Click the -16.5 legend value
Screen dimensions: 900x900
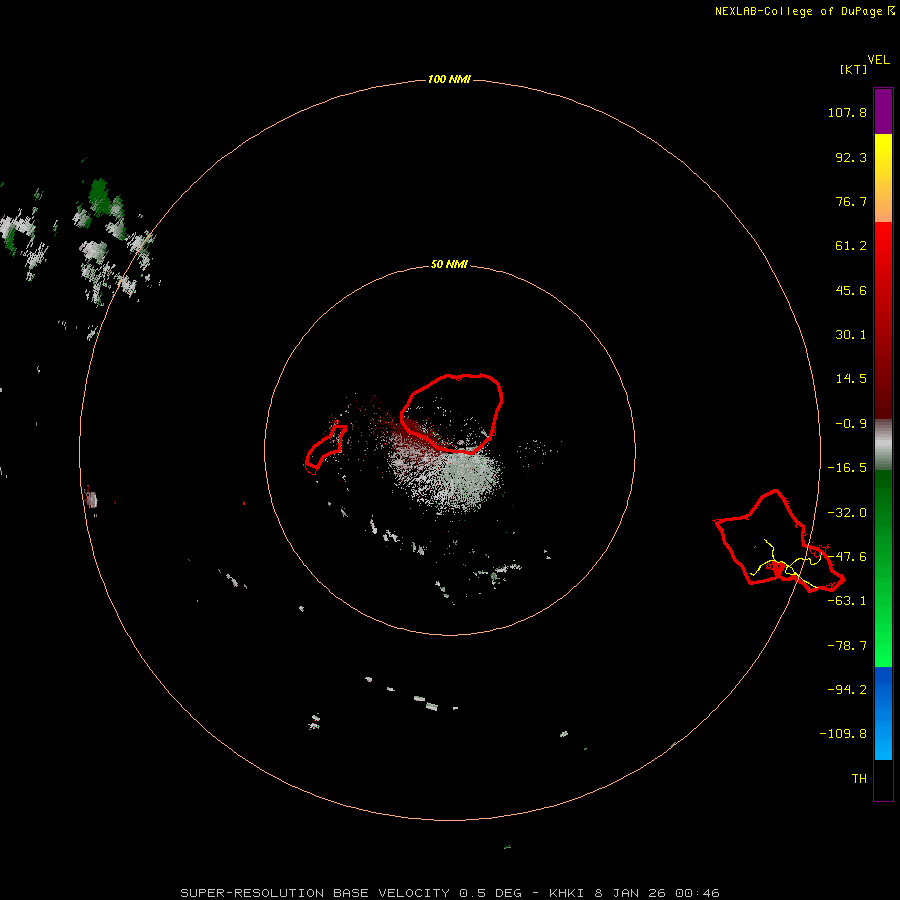pyautogui.click(x=847, y=468)
